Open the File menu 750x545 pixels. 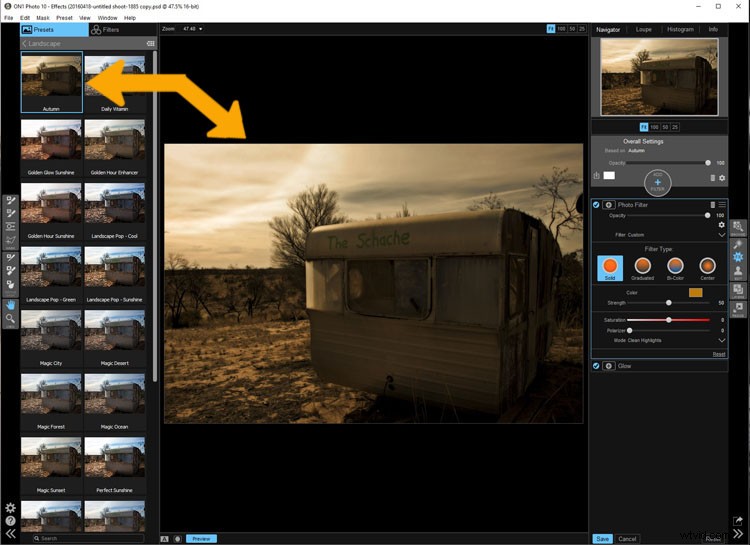[x=9, y=18]
